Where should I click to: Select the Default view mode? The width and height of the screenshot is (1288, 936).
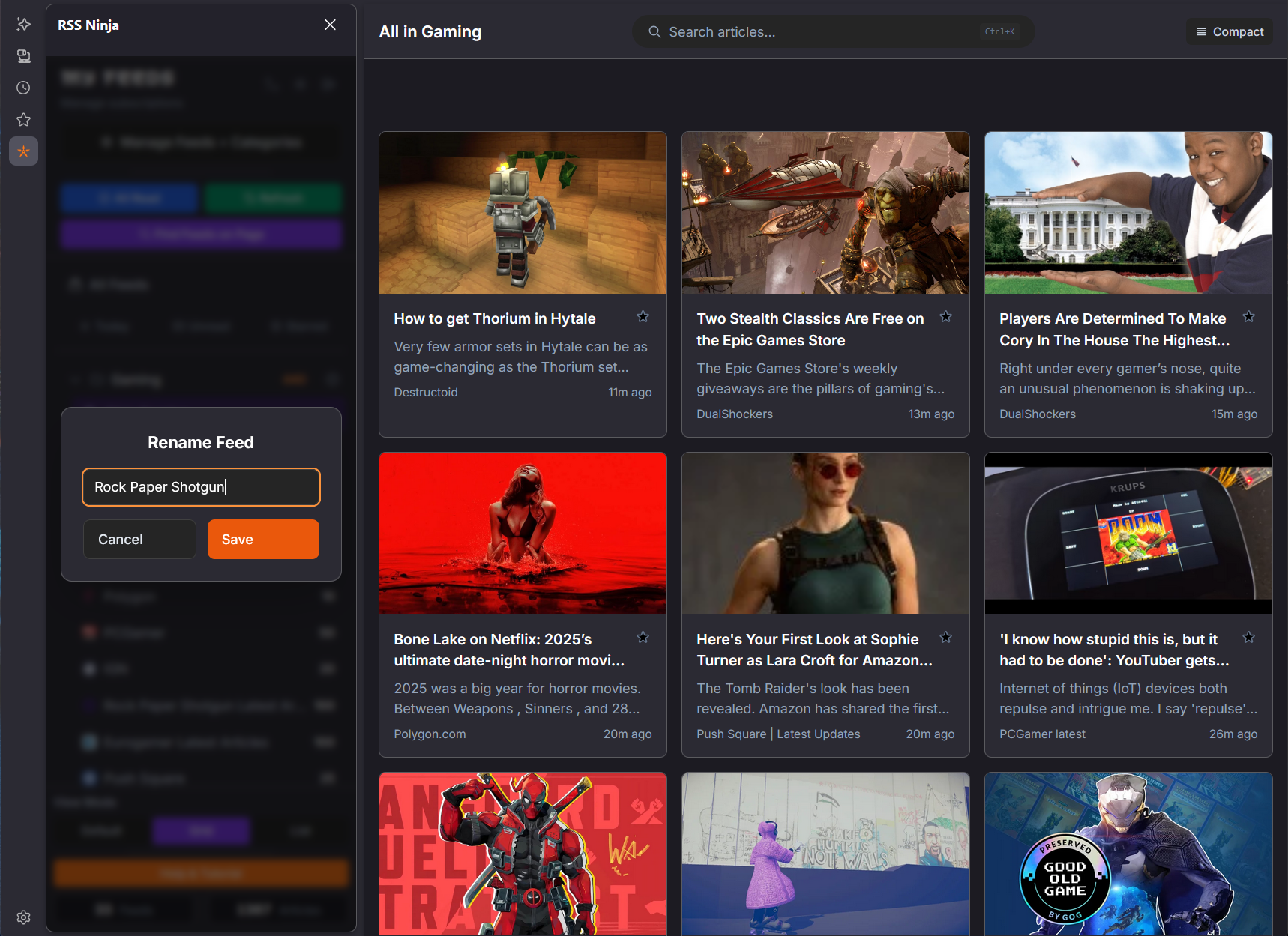(x=101, y=830)
